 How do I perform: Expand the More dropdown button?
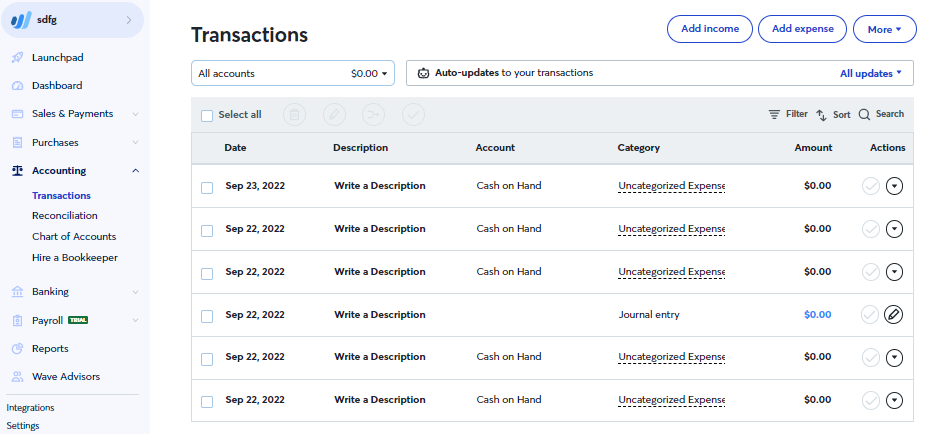(x=884, y=29)
